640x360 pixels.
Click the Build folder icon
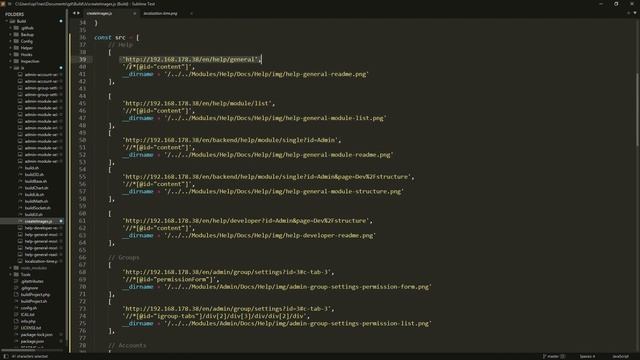(x=12, y=21)
